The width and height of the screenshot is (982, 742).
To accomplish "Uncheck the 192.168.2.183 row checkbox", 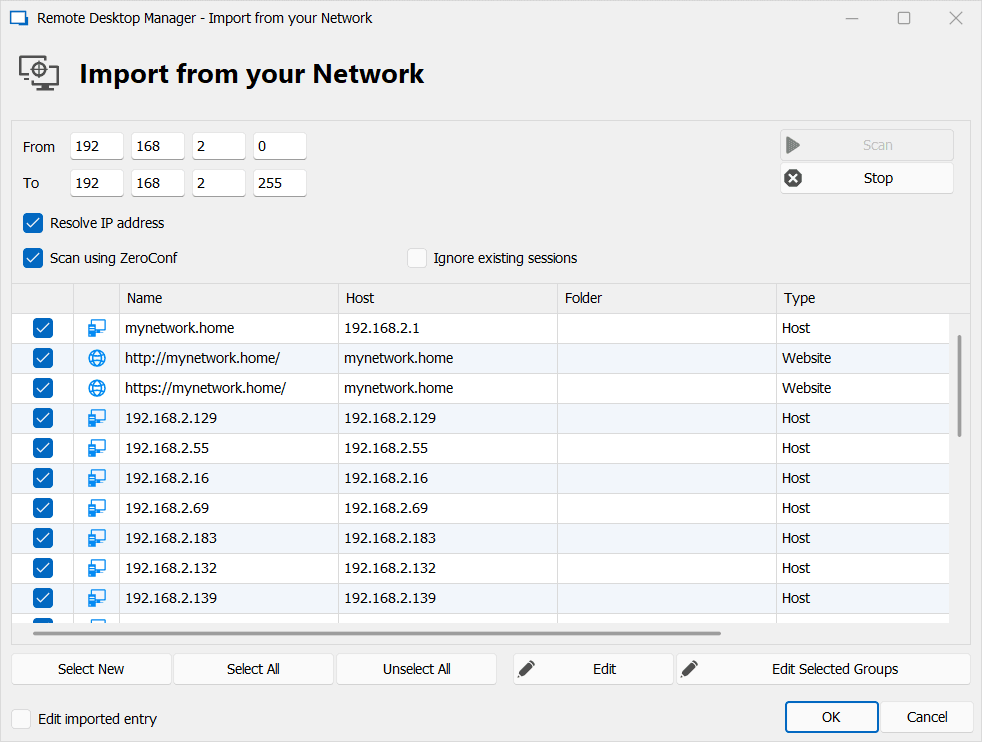I will 43,538.
